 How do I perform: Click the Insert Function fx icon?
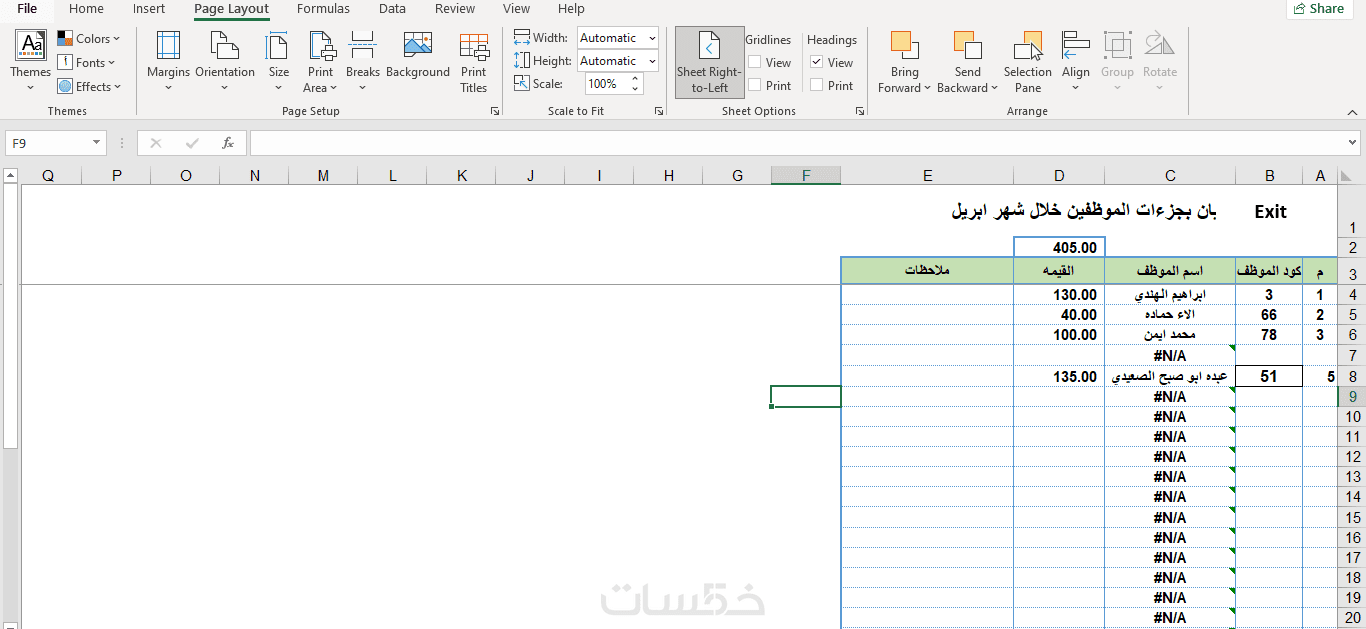tap(228, 143)
